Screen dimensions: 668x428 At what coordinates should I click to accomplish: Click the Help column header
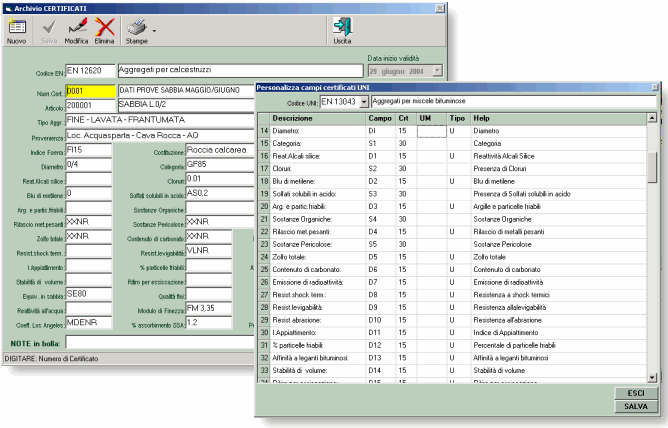(x=559, y=118)
